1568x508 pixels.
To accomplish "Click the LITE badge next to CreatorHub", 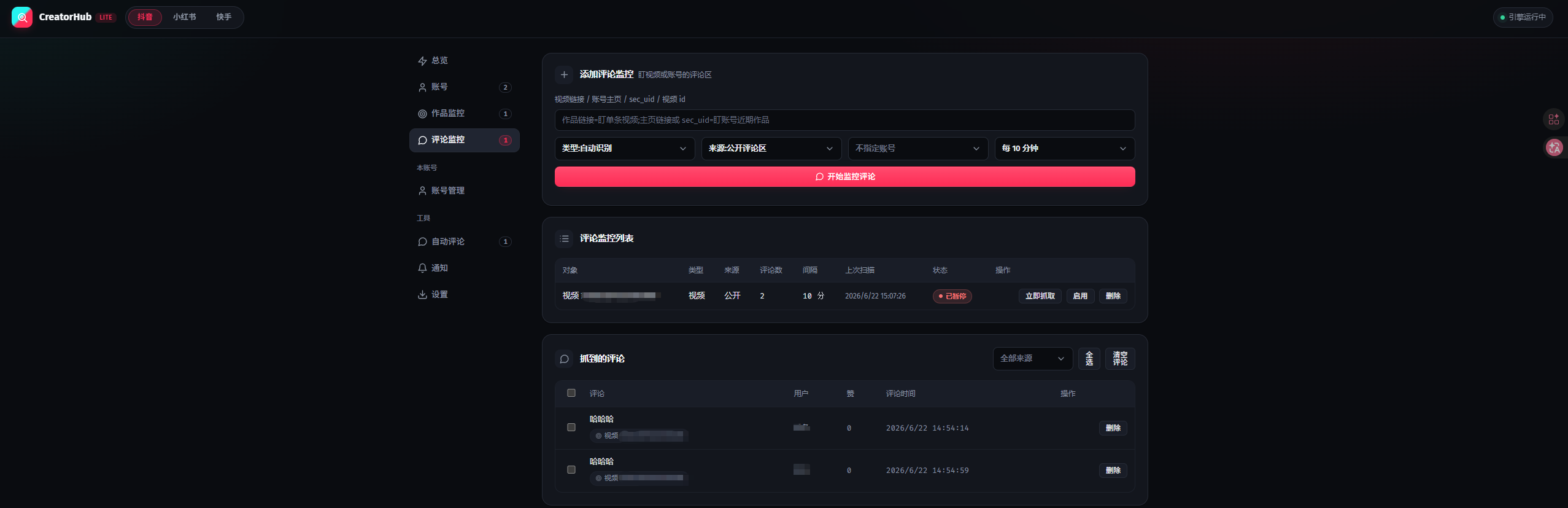I will point(106,18).
